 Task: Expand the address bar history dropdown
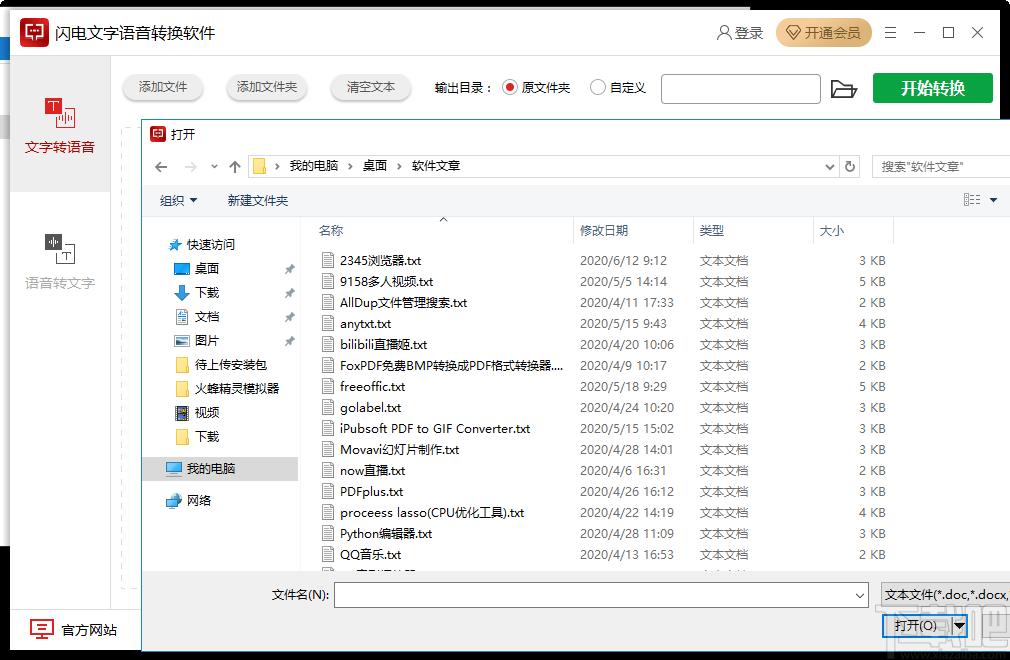[x=829, y=167]
